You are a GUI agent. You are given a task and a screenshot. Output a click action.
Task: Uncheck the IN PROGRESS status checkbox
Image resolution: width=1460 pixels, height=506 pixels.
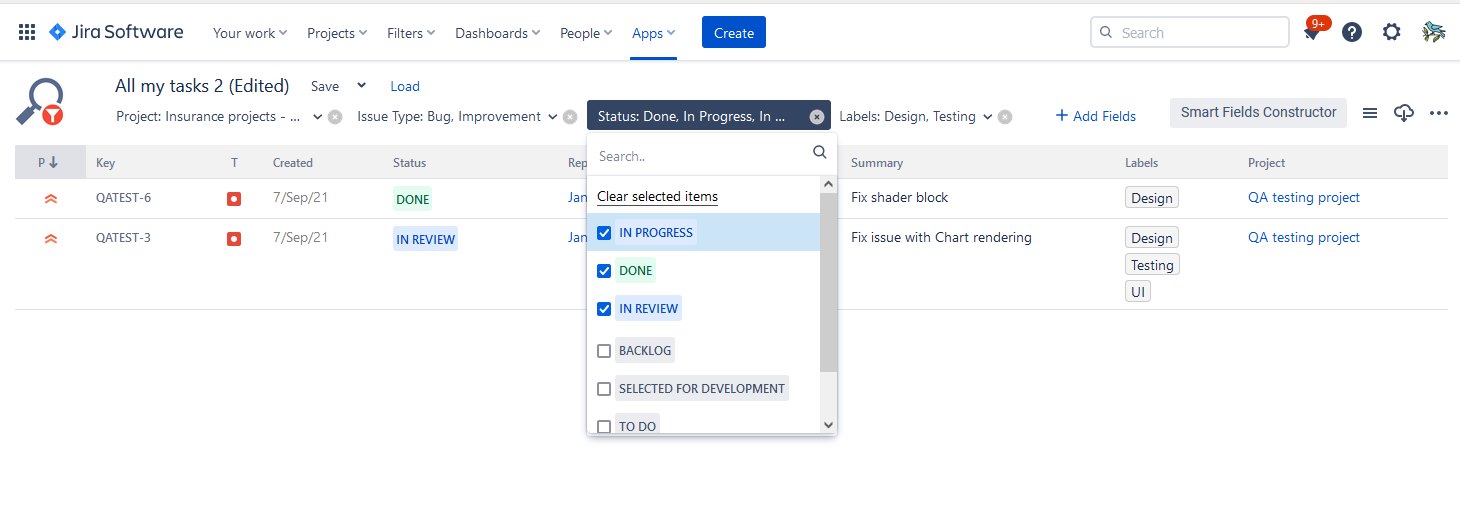[x=604, y=233]
